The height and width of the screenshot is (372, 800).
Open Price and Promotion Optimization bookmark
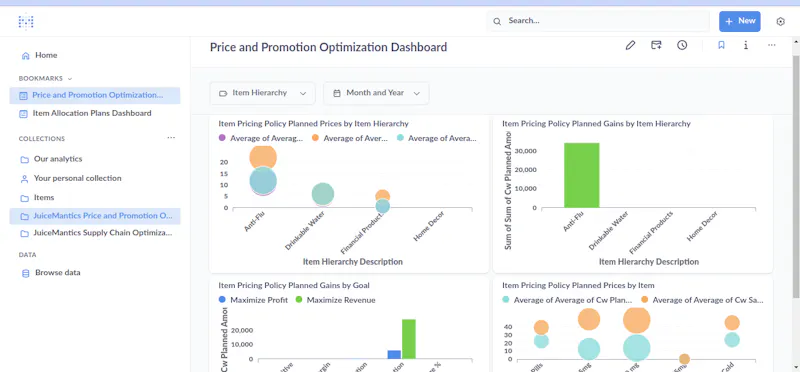point(95,95)
